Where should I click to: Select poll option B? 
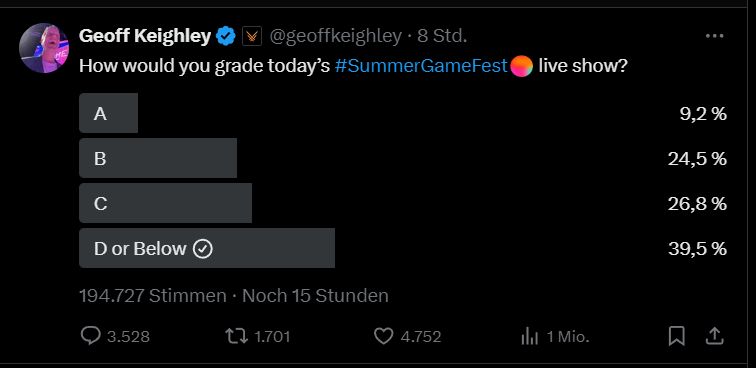(x=403, y=158)
